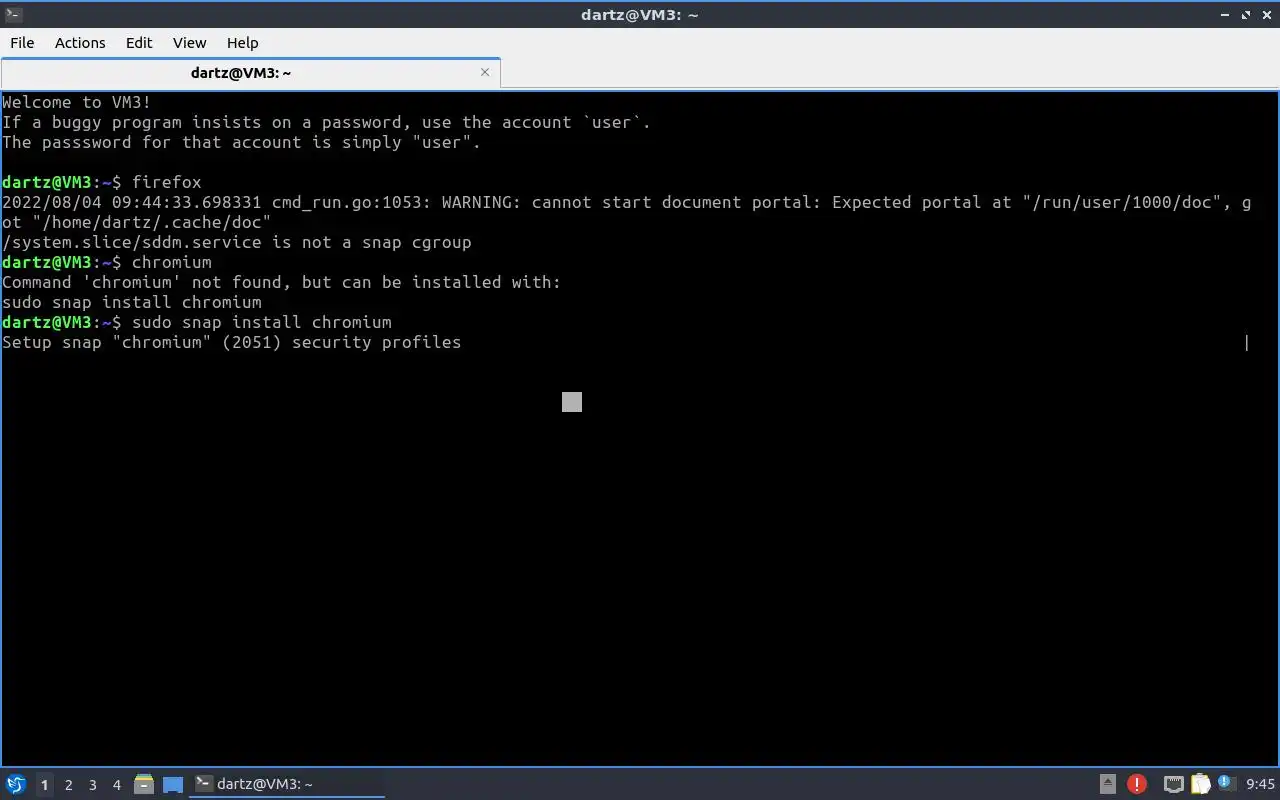Click the 'sudo snap install chromium' suggestion line
Screen dimensions: 1280x800
point(132,302)
